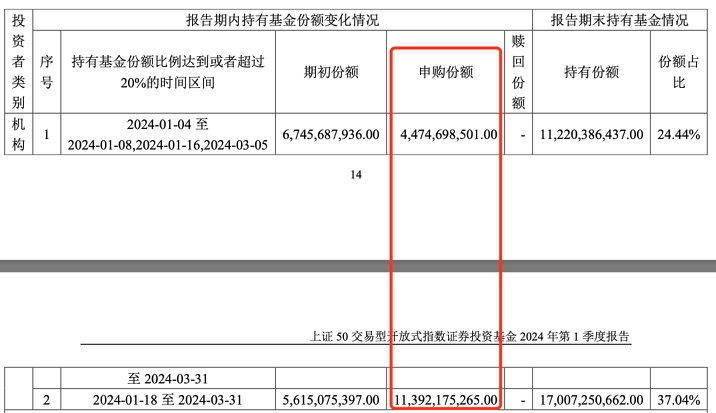Select the 序号 column header
The image size is (716, 413).
coord(47,72)
